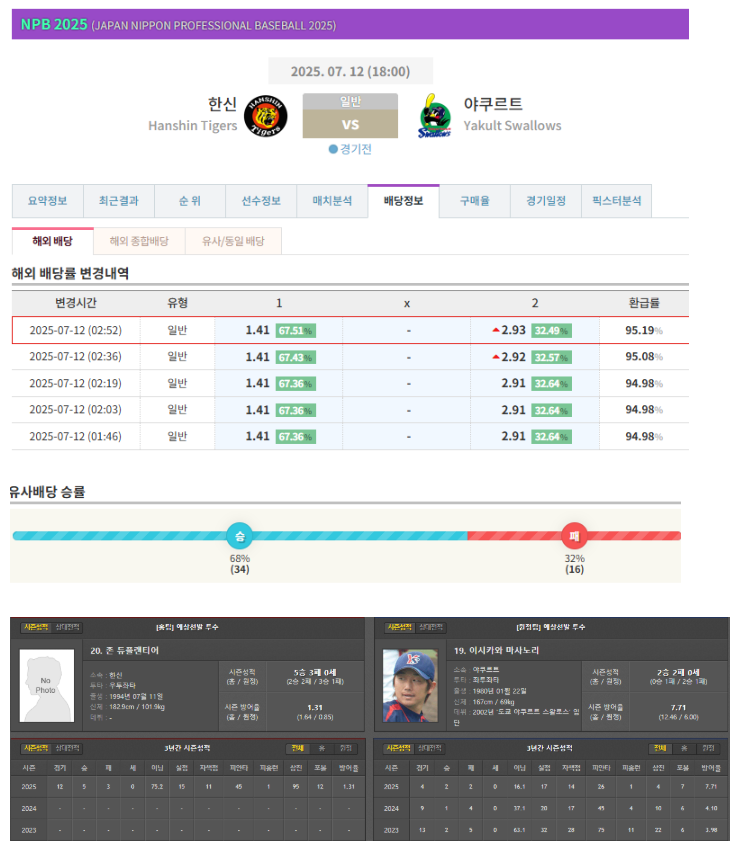The height and width of the screenshot is (852, 742).
Task: Click the Hanshin Tigers team logo
Action: pyautogui.click(x=266, y=116)
